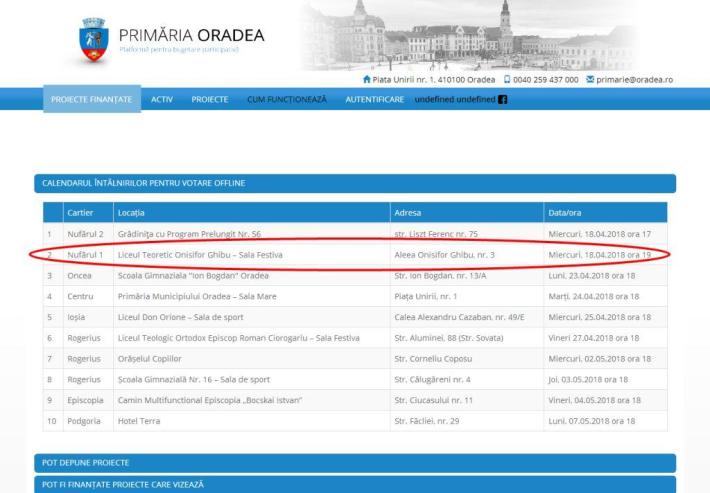Viewport: 710px width, 493px height.
Task: Click the Oradea city skyline banner image
Action: point(469,35)
